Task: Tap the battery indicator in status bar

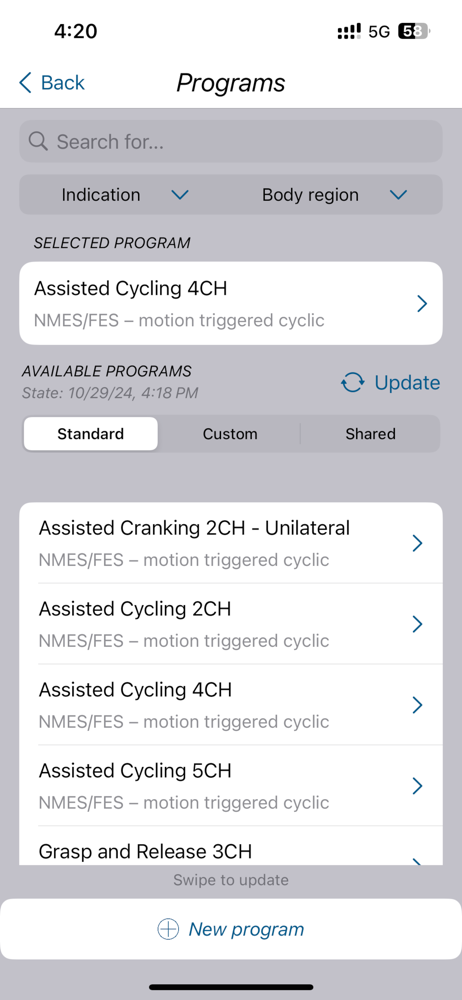Action: pos(414,31)
